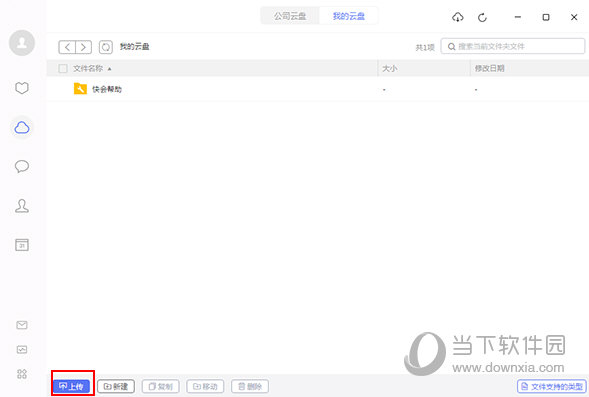Open the contacts sidebar icon
The width and height of the screenshot is (589, 397).
22,206
